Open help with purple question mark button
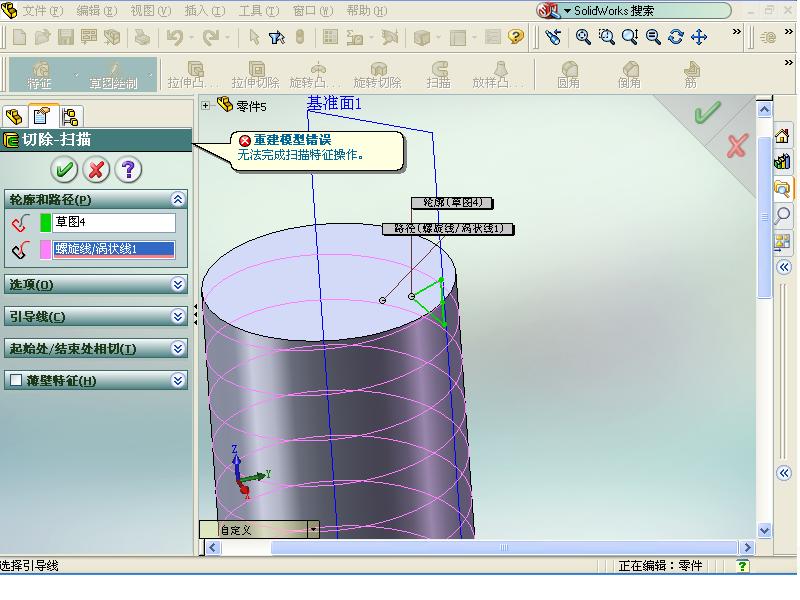 click(x=128, y=169)
